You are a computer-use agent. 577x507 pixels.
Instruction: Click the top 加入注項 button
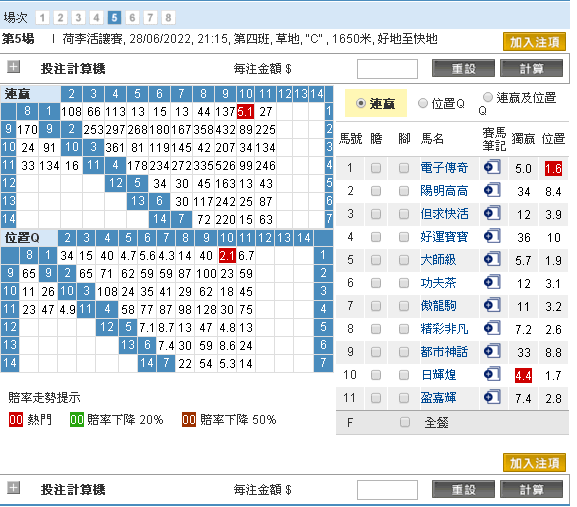pos(534,42)
